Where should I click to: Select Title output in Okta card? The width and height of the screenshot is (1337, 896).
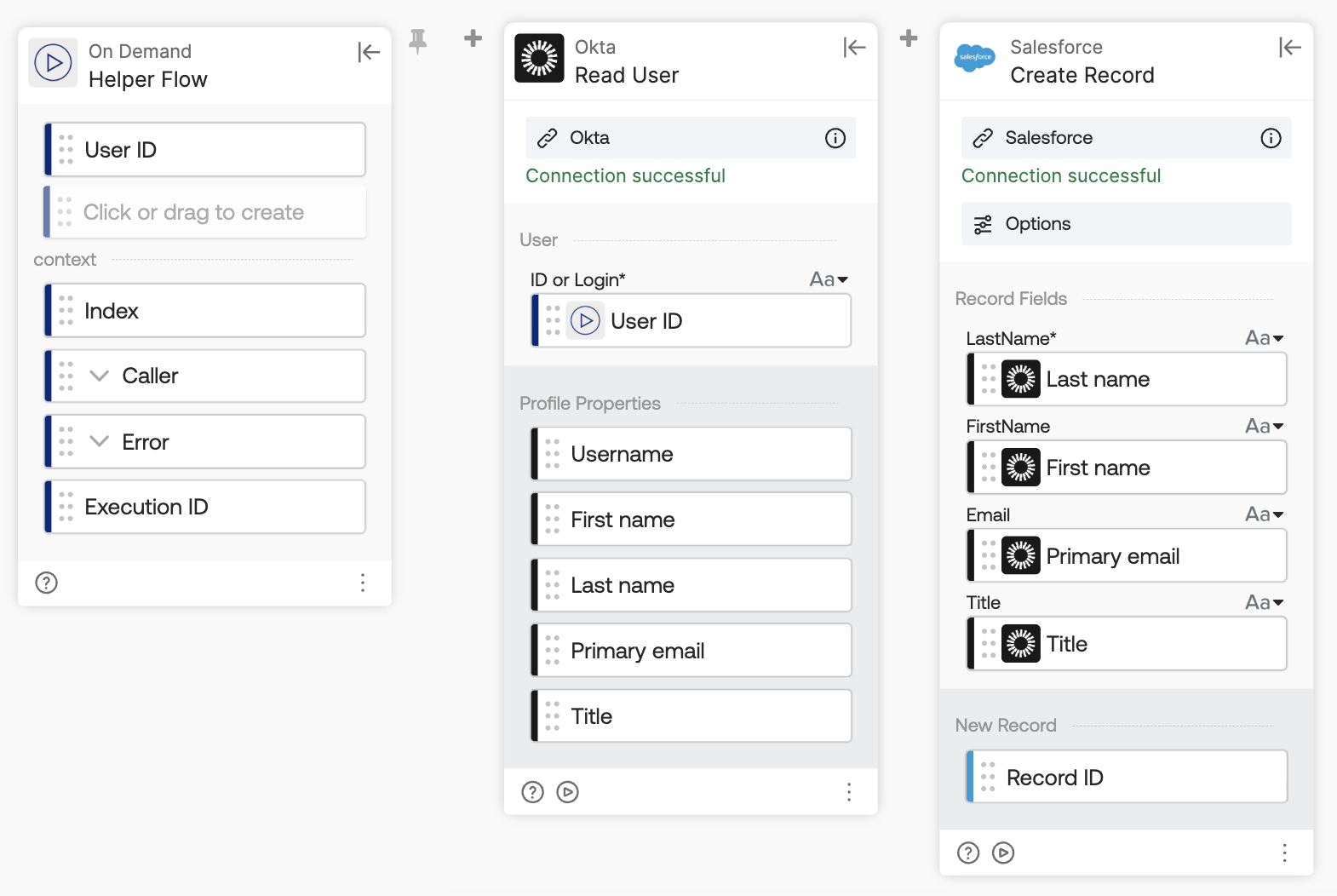pos(691,716)
